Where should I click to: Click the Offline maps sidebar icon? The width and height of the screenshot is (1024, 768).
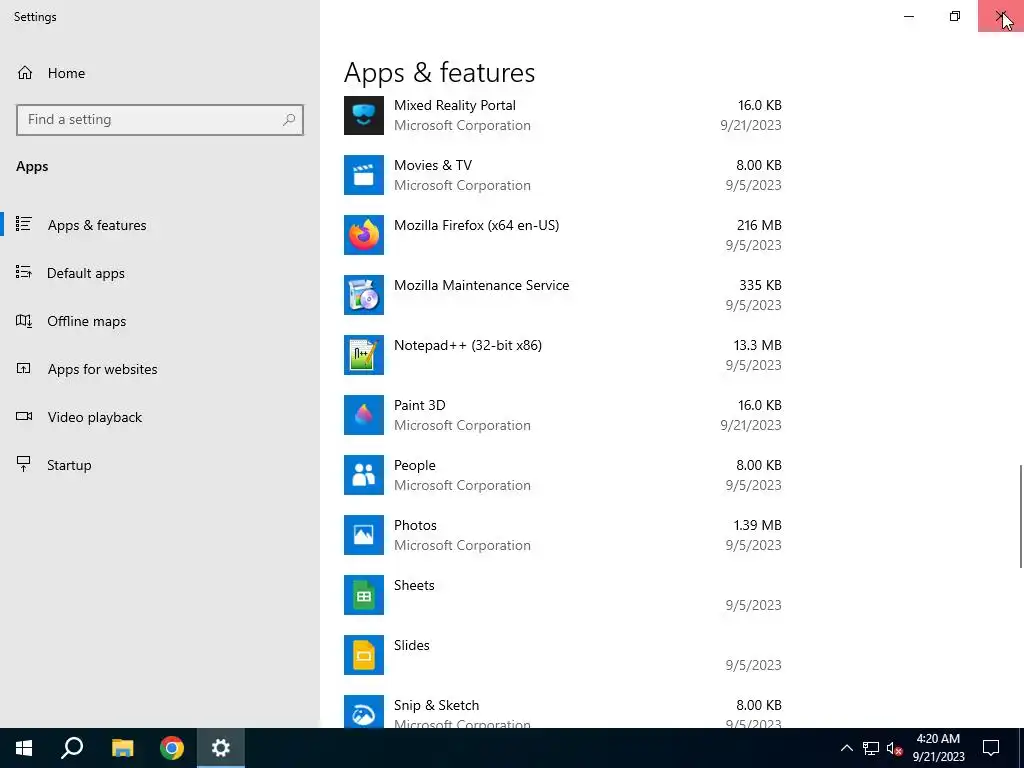24,321
